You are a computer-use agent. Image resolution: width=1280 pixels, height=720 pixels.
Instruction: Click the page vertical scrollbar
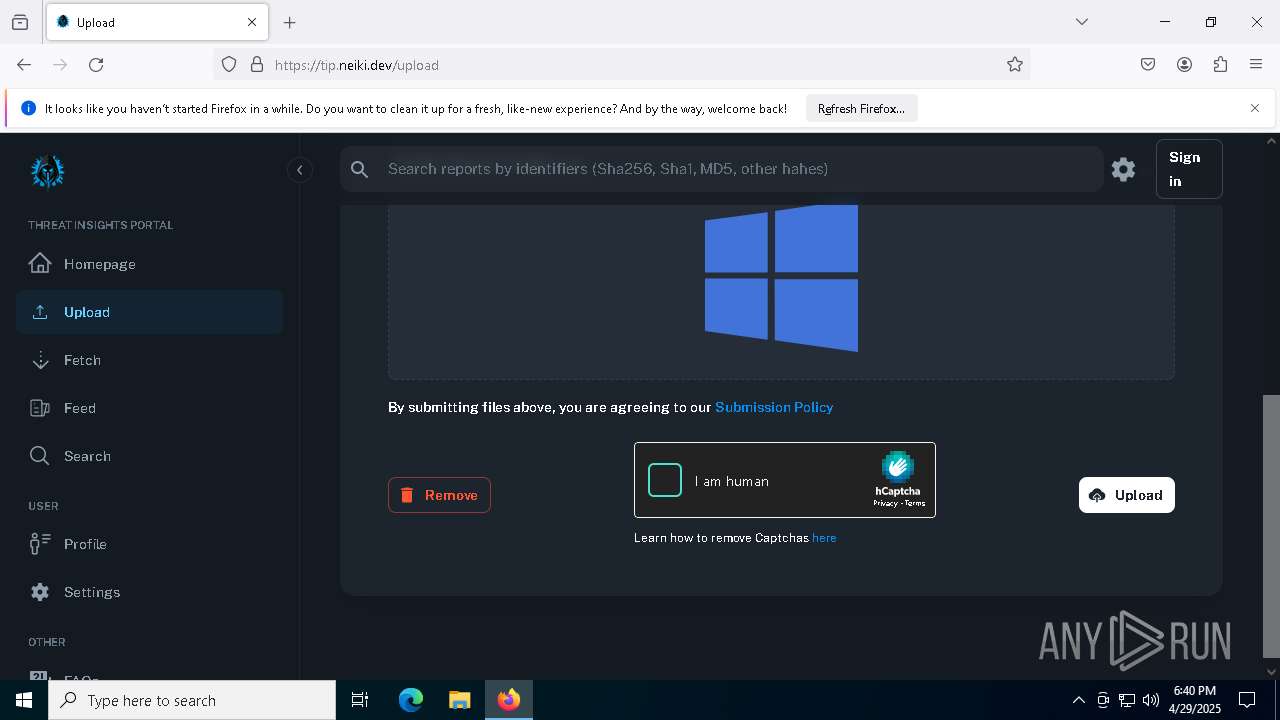[1271, 525]
